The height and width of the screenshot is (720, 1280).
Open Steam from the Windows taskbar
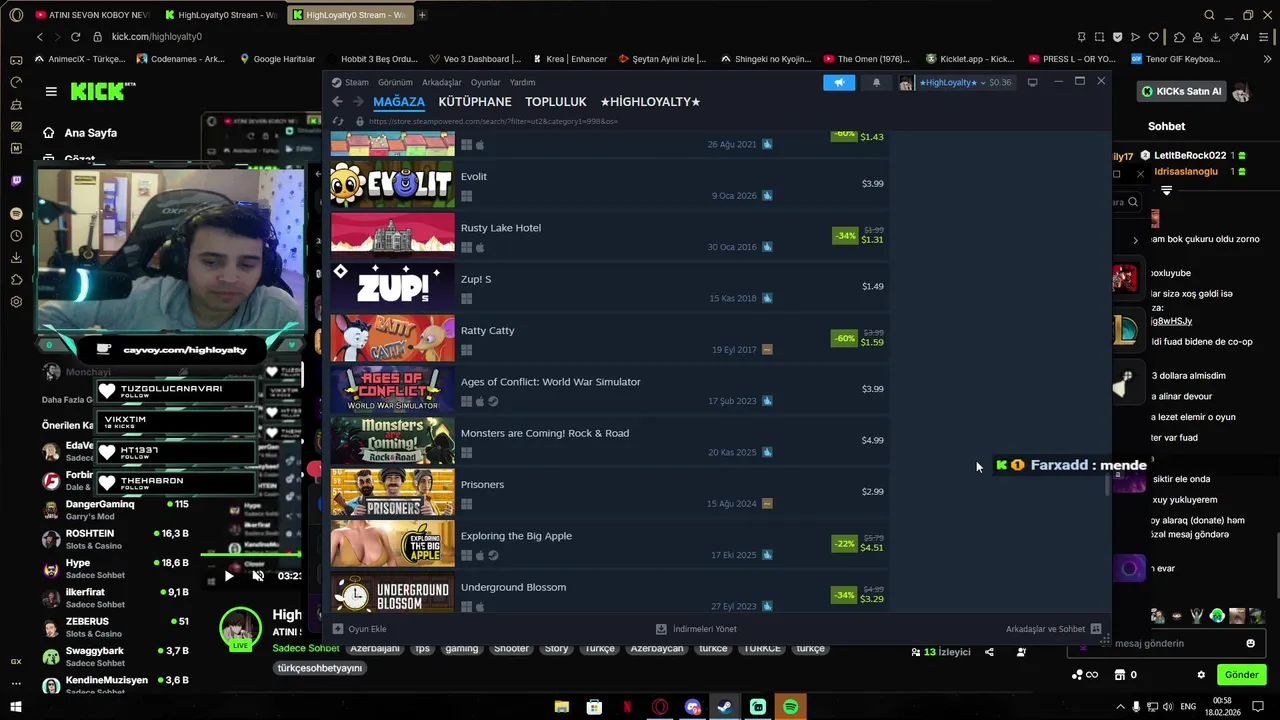725,707
